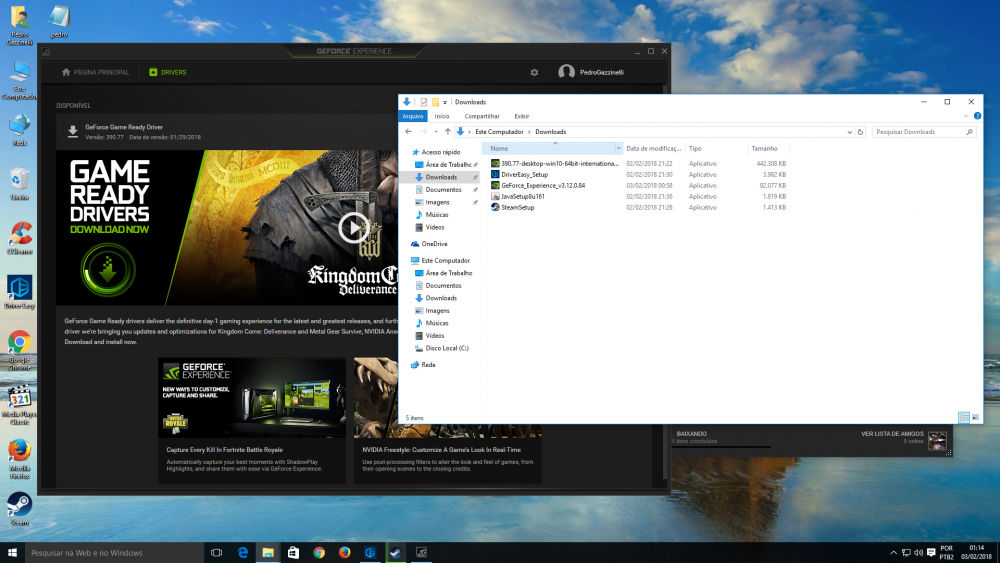1000x563 pixels.
Task: Click Ver Lista de Amigos in Steam
Action: (x=892, y=434)
